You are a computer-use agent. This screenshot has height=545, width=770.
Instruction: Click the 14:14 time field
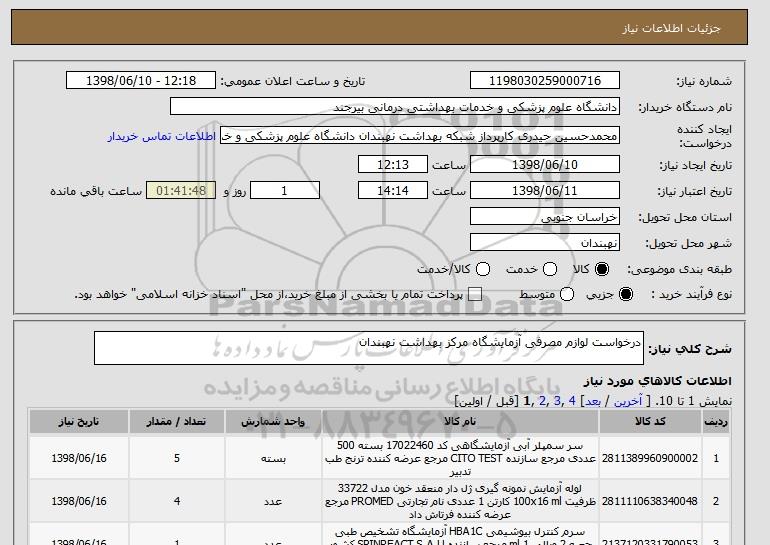(x=393, y=191)
